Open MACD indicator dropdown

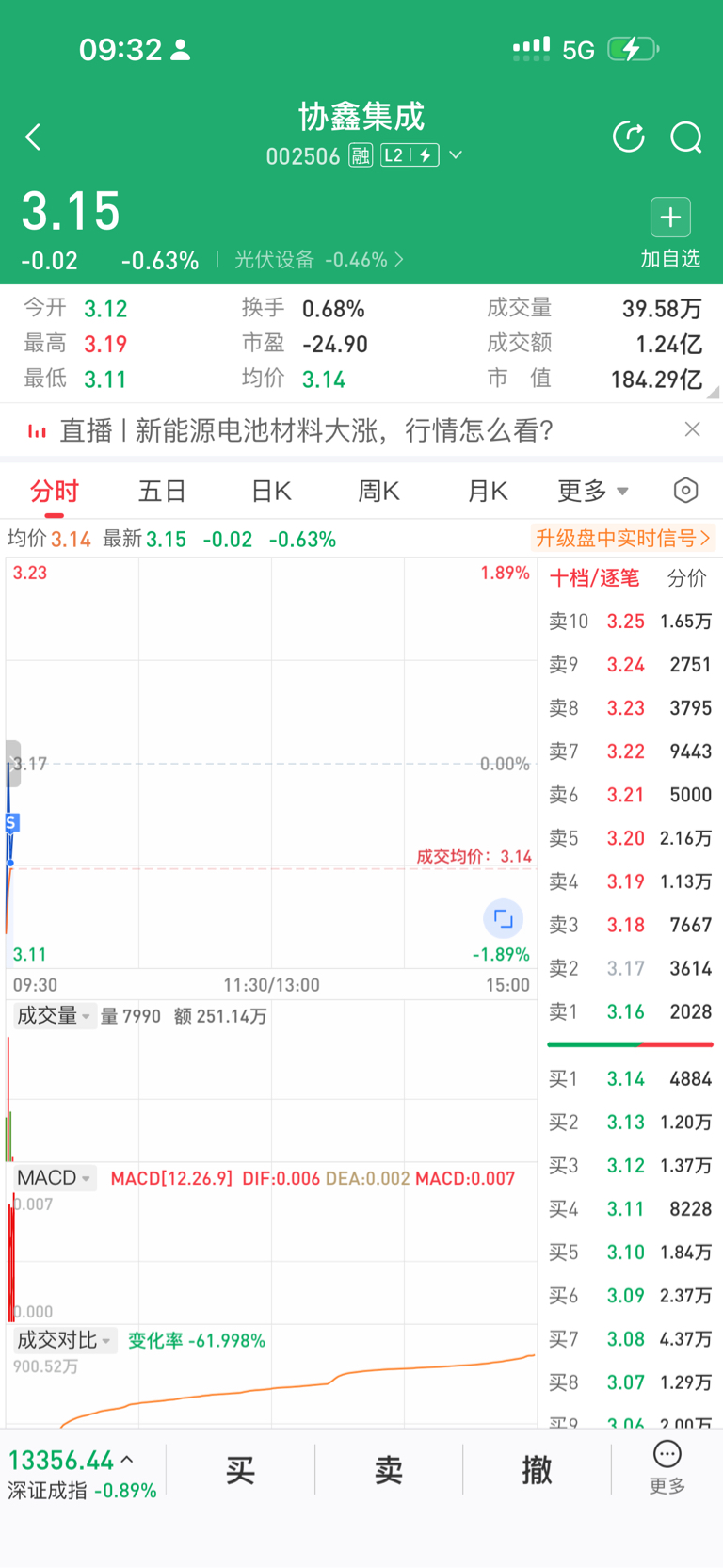55,1178
